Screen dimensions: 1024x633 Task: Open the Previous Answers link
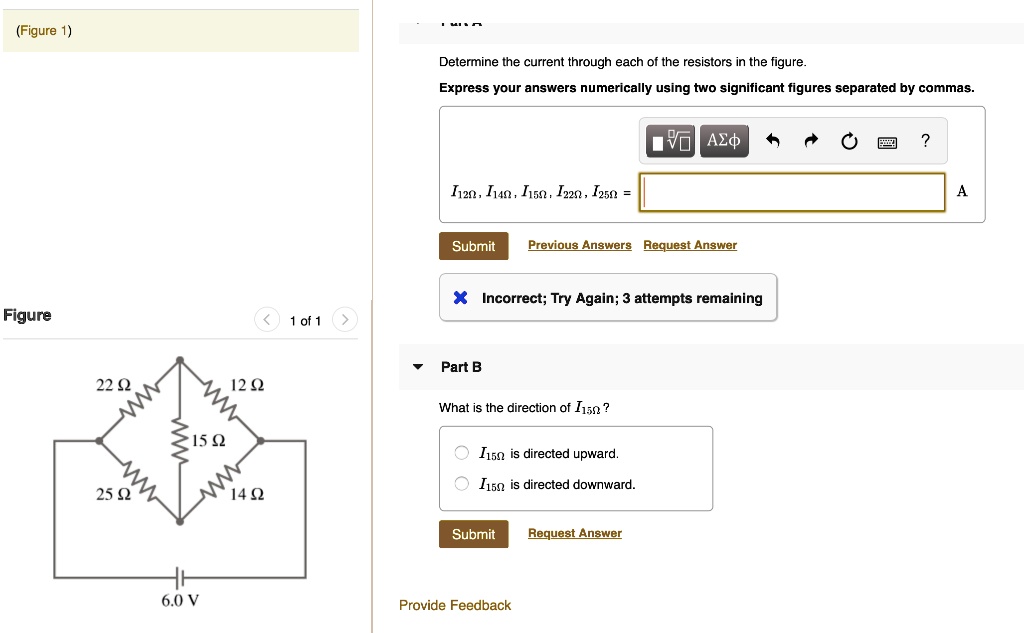(580, 245)
